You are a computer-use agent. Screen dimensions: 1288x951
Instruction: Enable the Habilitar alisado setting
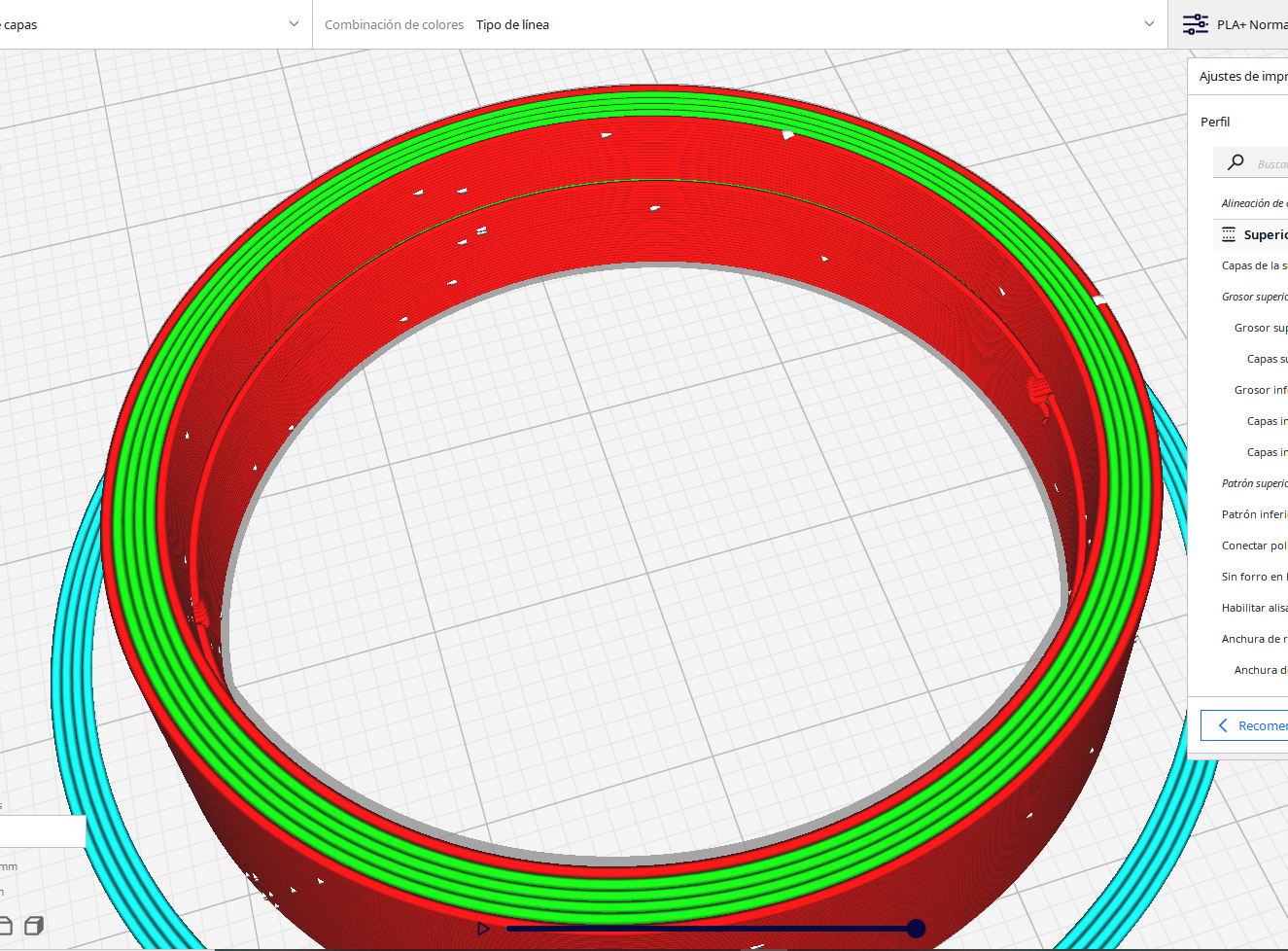click(x=1254, y=607)
